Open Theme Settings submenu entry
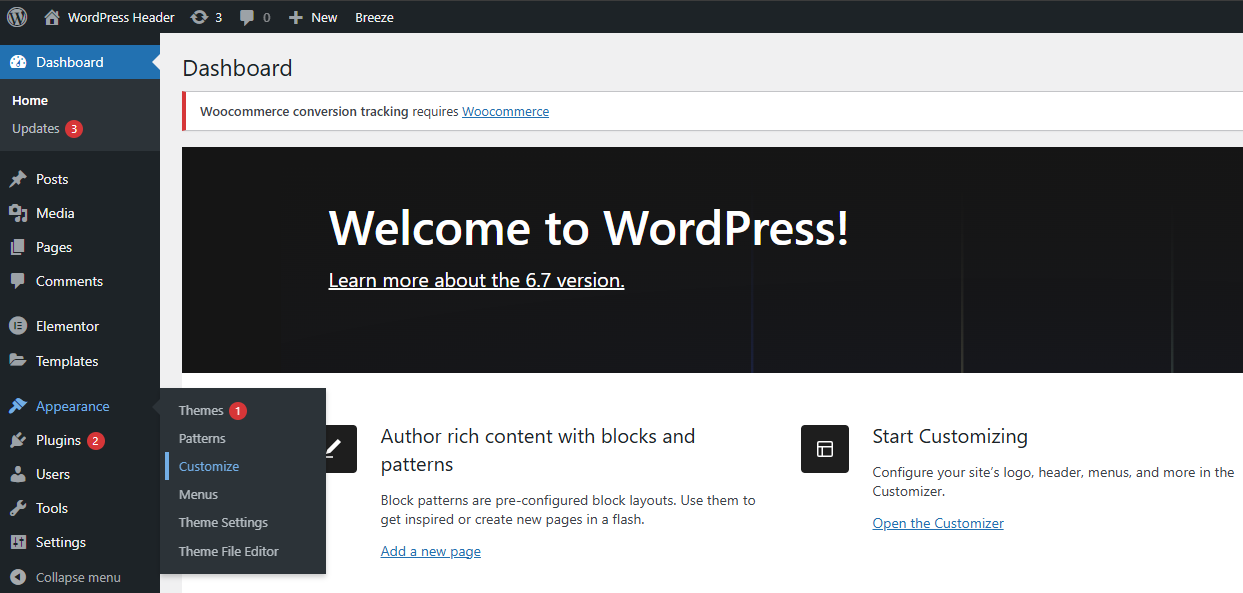1243x593 pixels. click(x=223, y=522)
